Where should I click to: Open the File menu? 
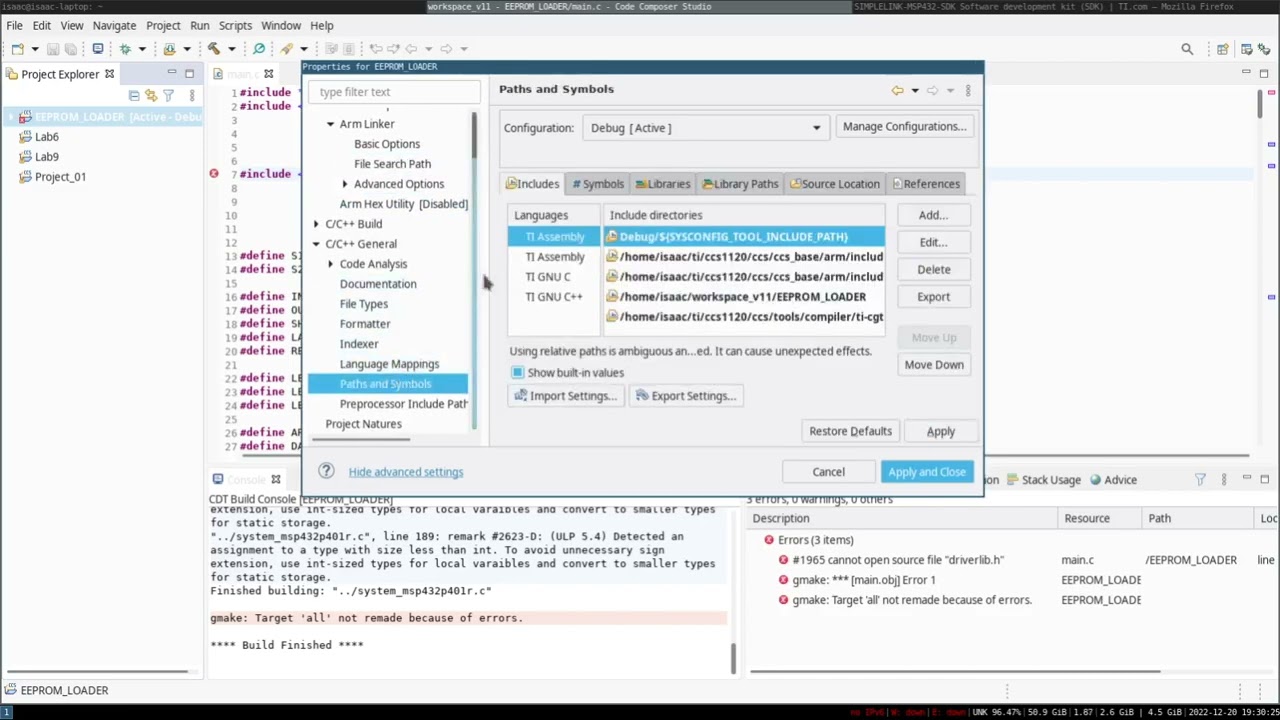(15, 25)
